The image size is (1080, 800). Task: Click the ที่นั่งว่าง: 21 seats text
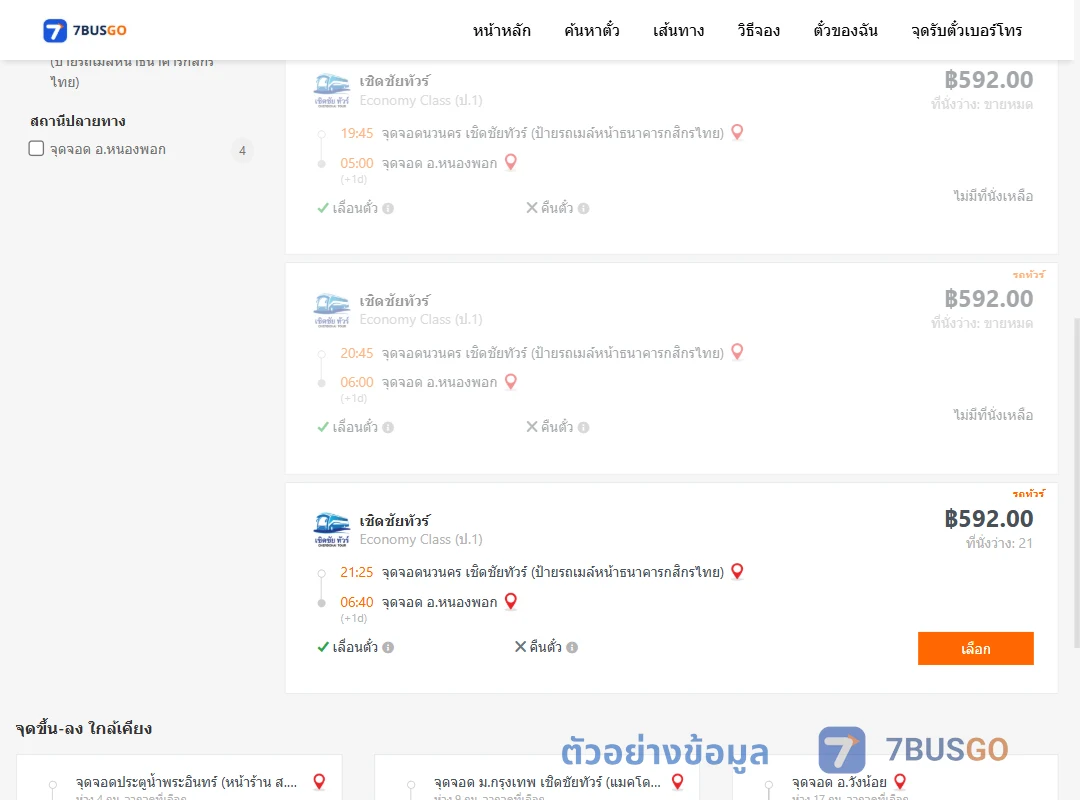[999, 543]
